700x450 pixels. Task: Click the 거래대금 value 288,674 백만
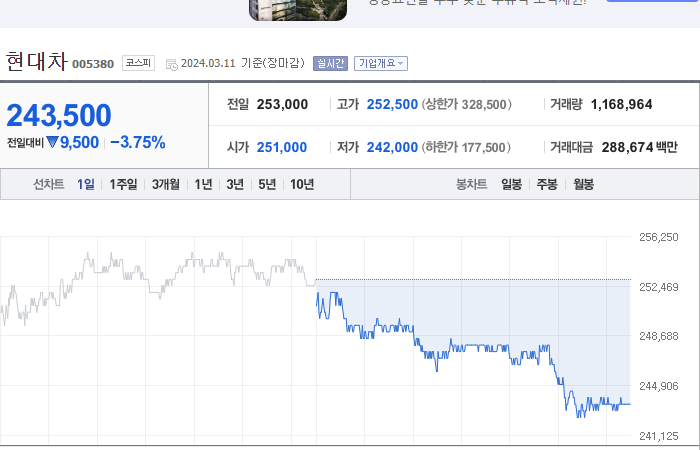pyautogui.click(x=639, y=147)
